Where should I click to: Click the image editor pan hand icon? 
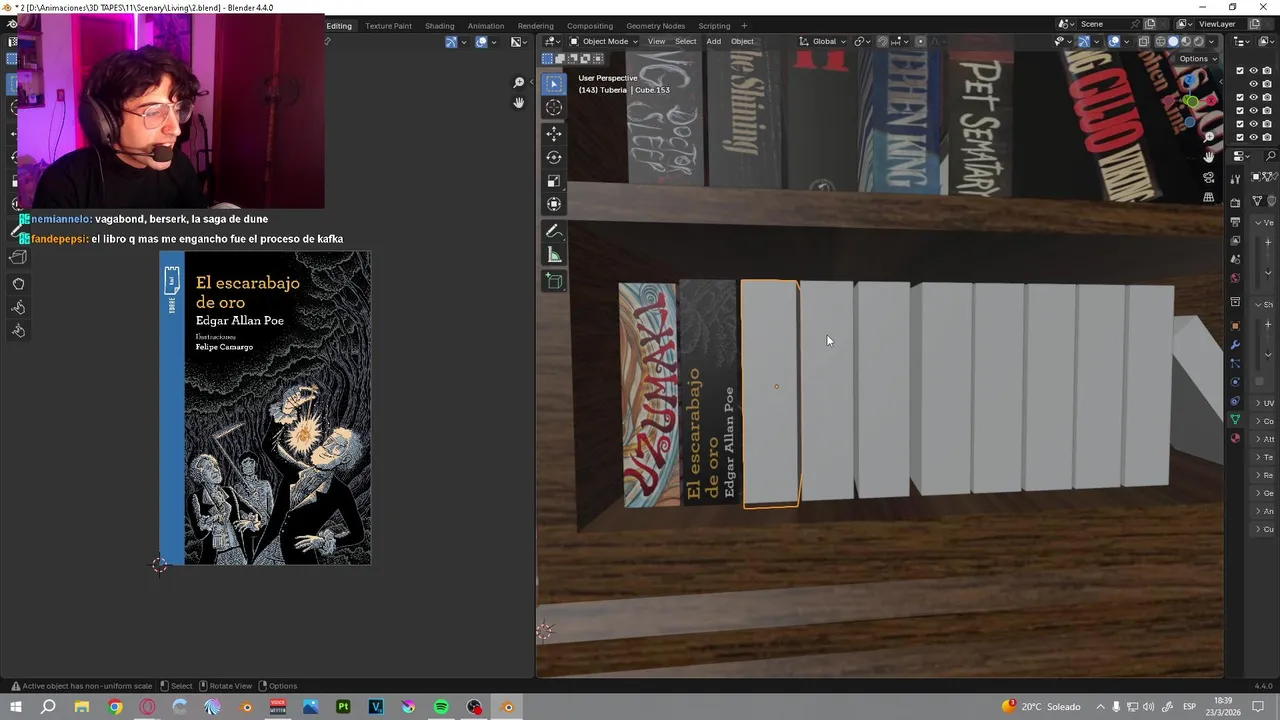[519, 103]
